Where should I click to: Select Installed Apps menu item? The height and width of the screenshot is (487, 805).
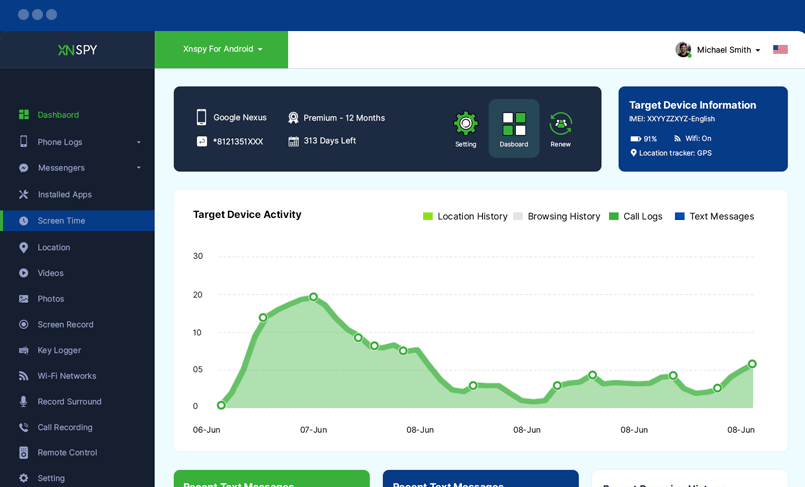click(x=64, y=195)
